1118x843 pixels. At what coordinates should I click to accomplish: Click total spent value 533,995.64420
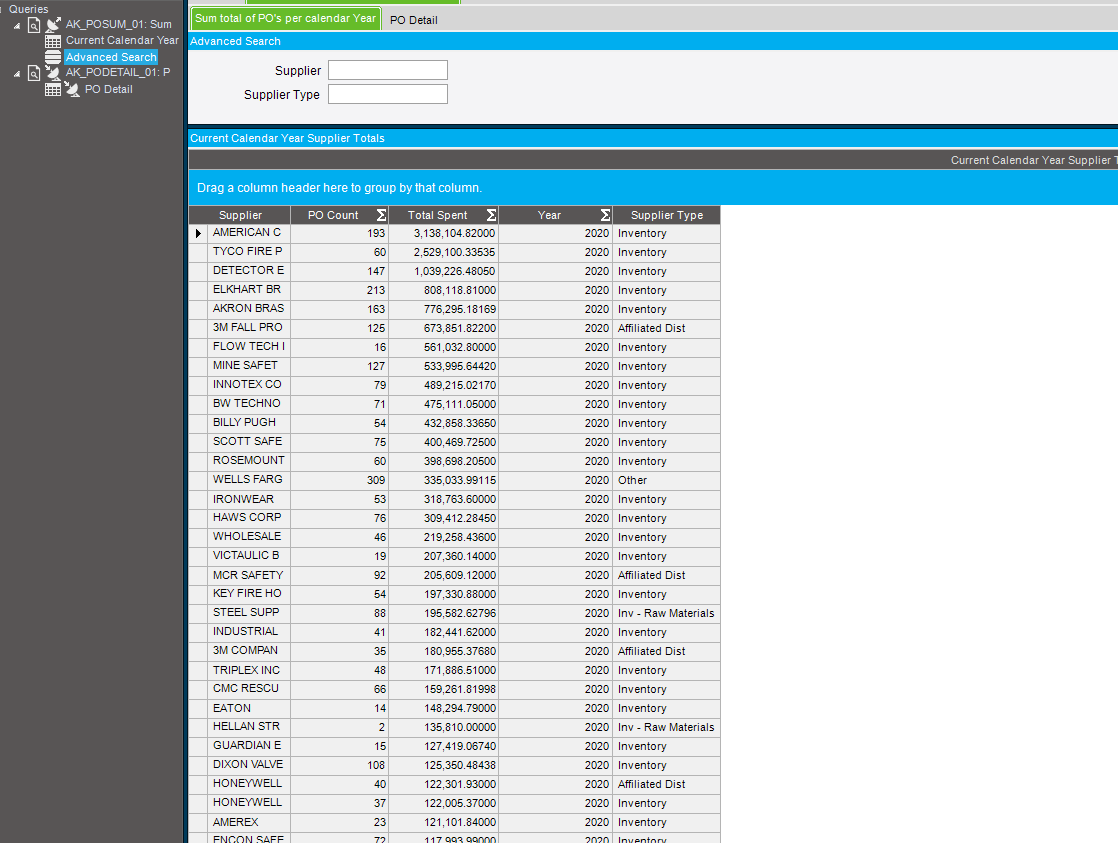tap(443, 366)
